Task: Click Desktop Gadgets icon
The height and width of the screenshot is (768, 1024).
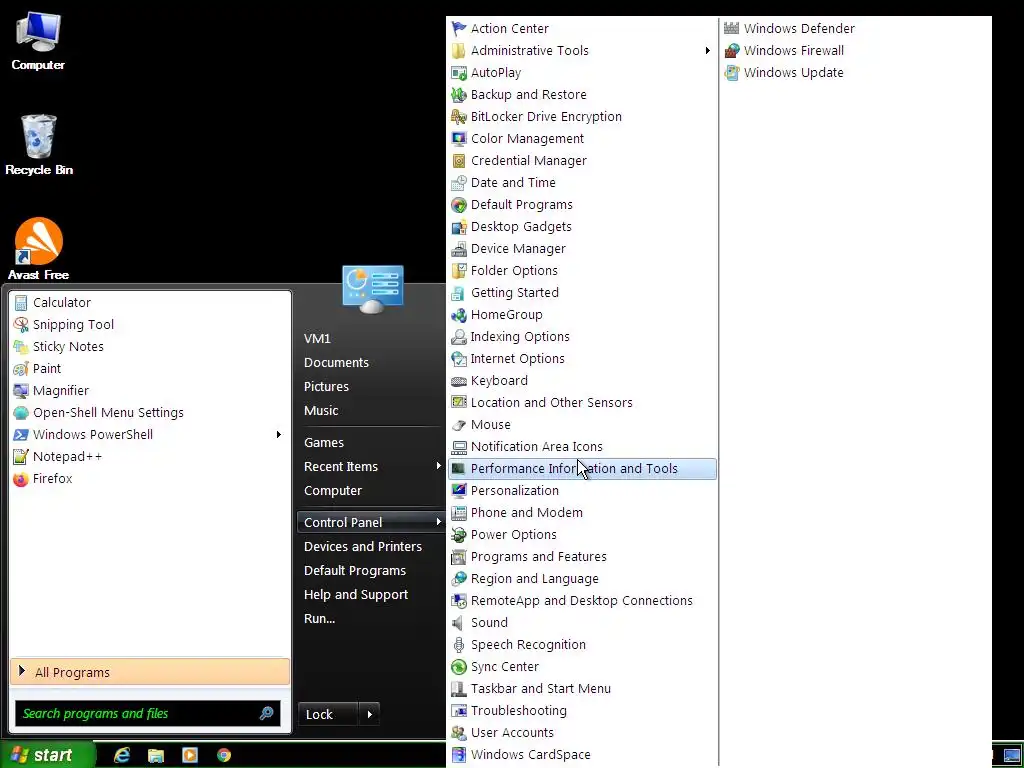Action: click(459, 227)
